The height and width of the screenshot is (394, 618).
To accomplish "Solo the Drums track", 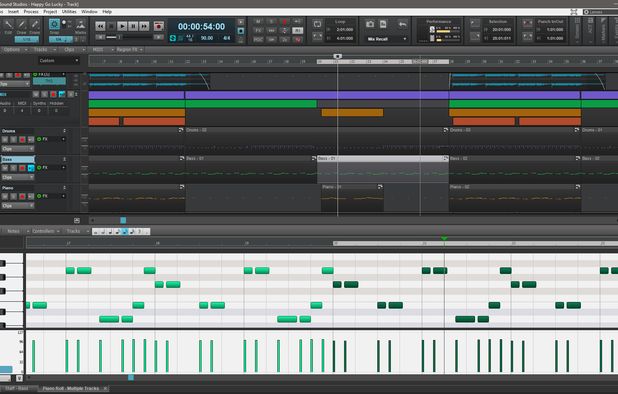I will tap(13, 139).
